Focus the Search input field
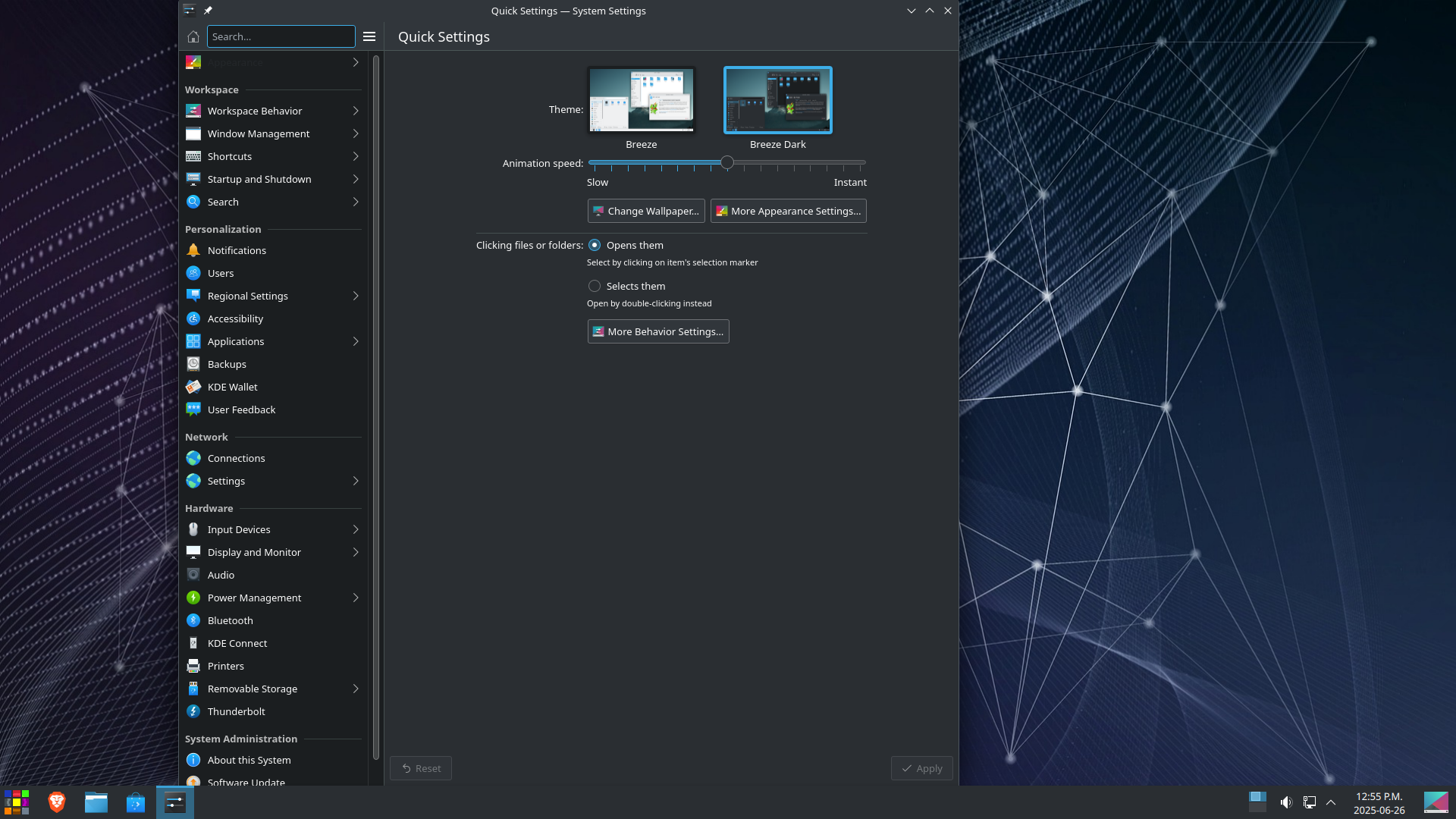This screenshot has height=819, width=1456. tap(281, 36)
